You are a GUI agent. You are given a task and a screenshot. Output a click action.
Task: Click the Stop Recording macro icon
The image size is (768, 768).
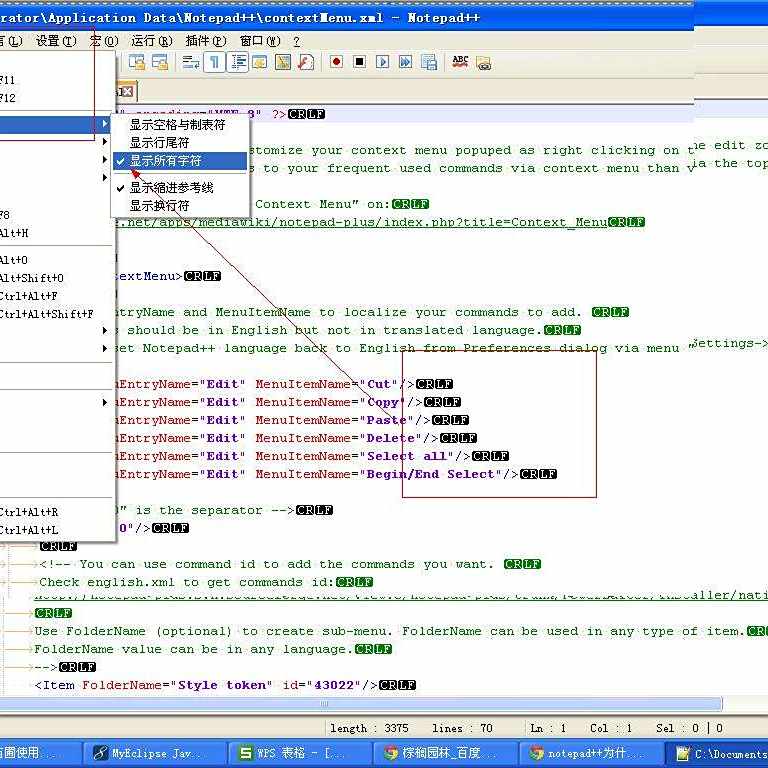point(359,62)
